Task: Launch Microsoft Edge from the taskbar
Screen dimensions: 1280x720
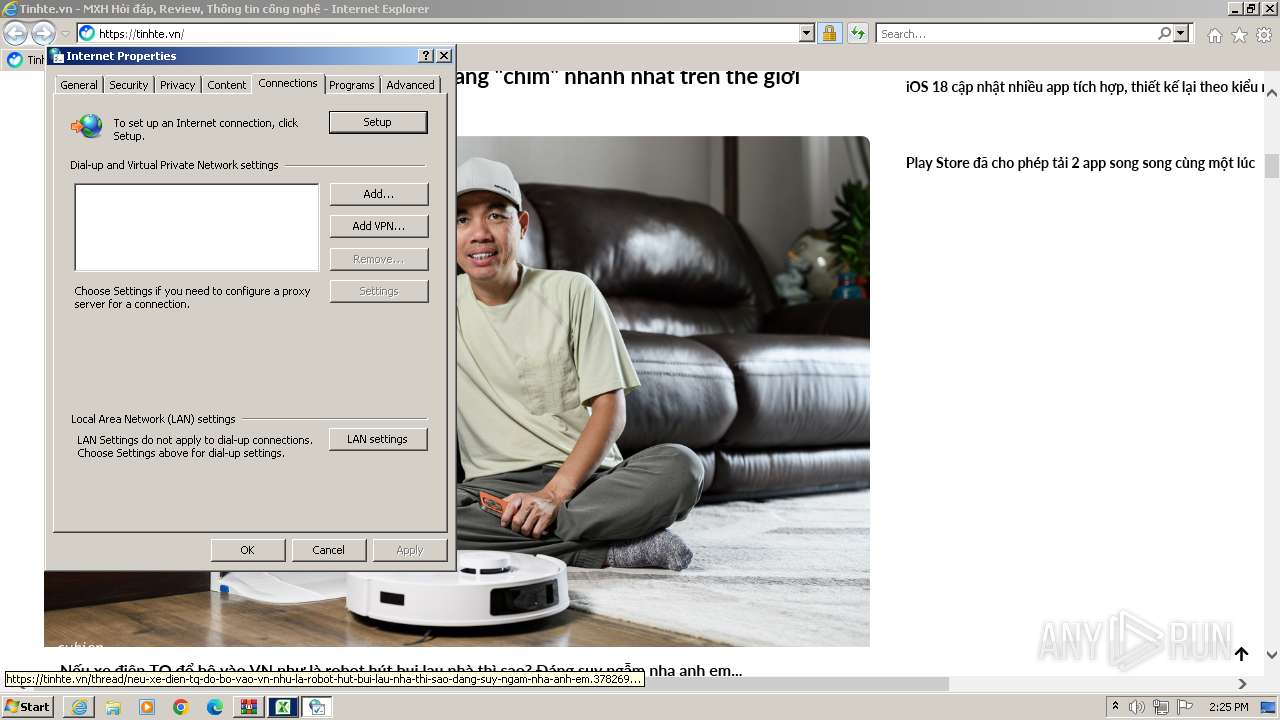Action: [215, 707]
